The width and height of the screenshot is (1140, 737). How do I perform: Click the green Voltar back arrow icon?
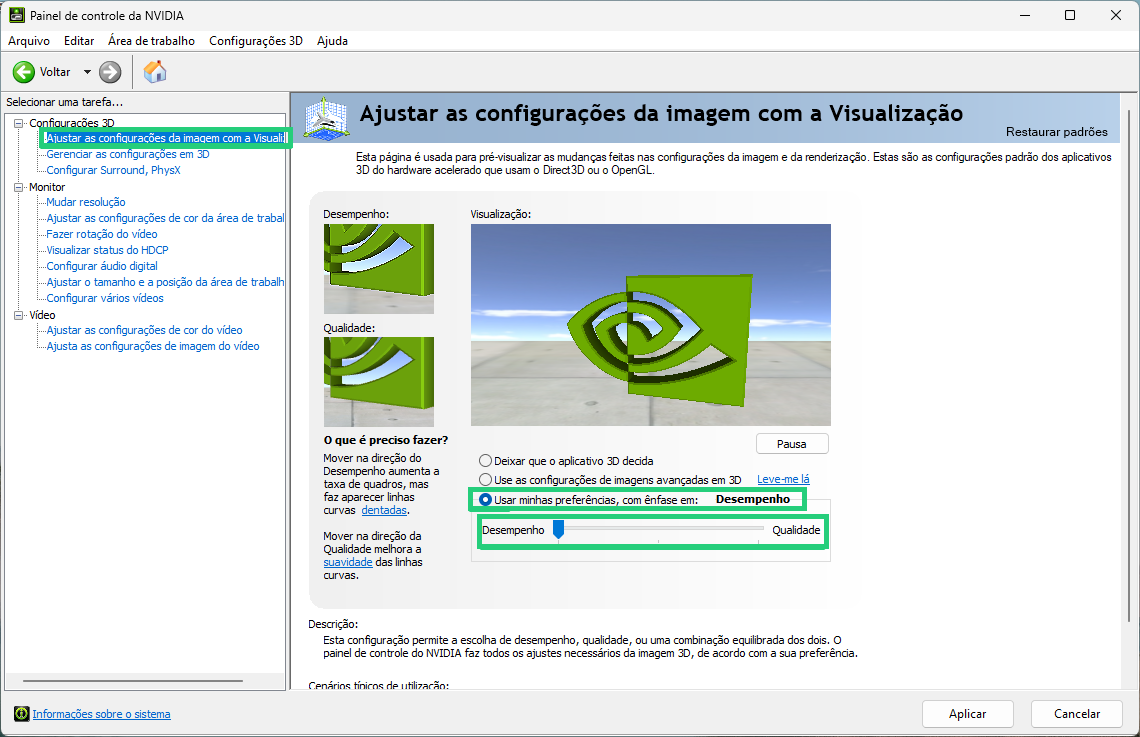click(x=24, y=72)
